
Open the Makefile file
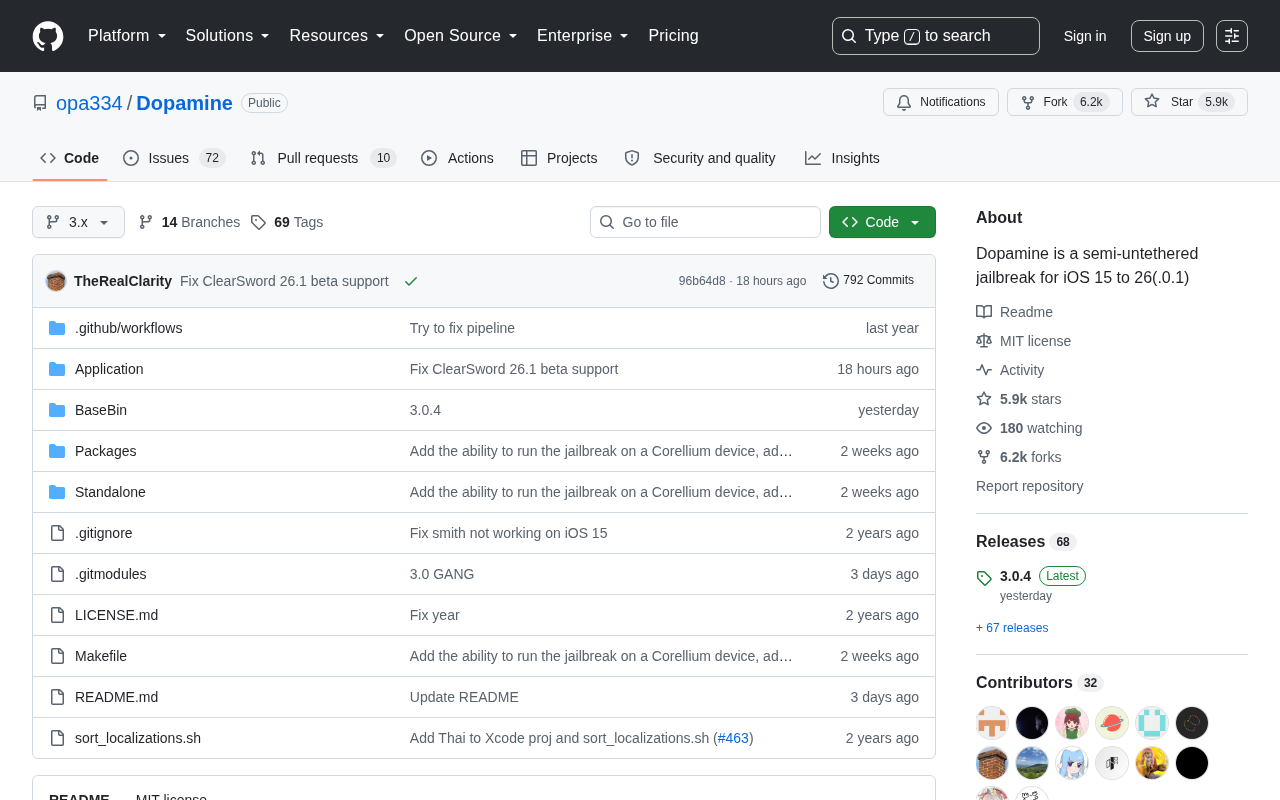pos(101,656)
